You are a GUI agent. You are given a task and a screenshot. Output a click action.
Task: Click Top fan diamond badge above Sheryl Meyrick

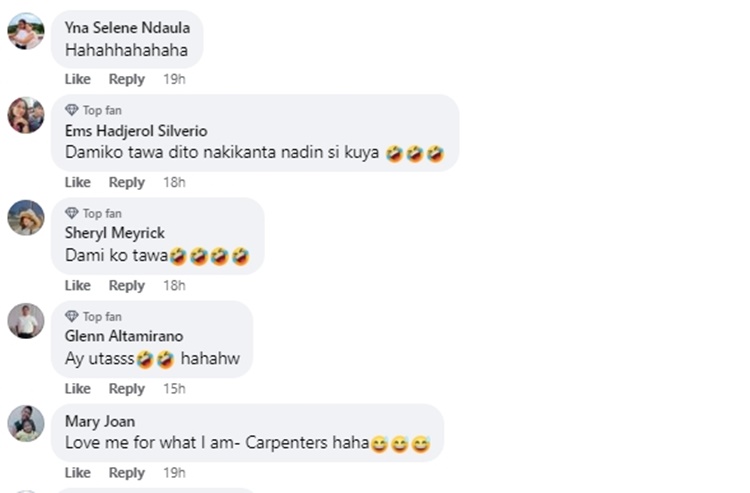(x=71, y=213)
